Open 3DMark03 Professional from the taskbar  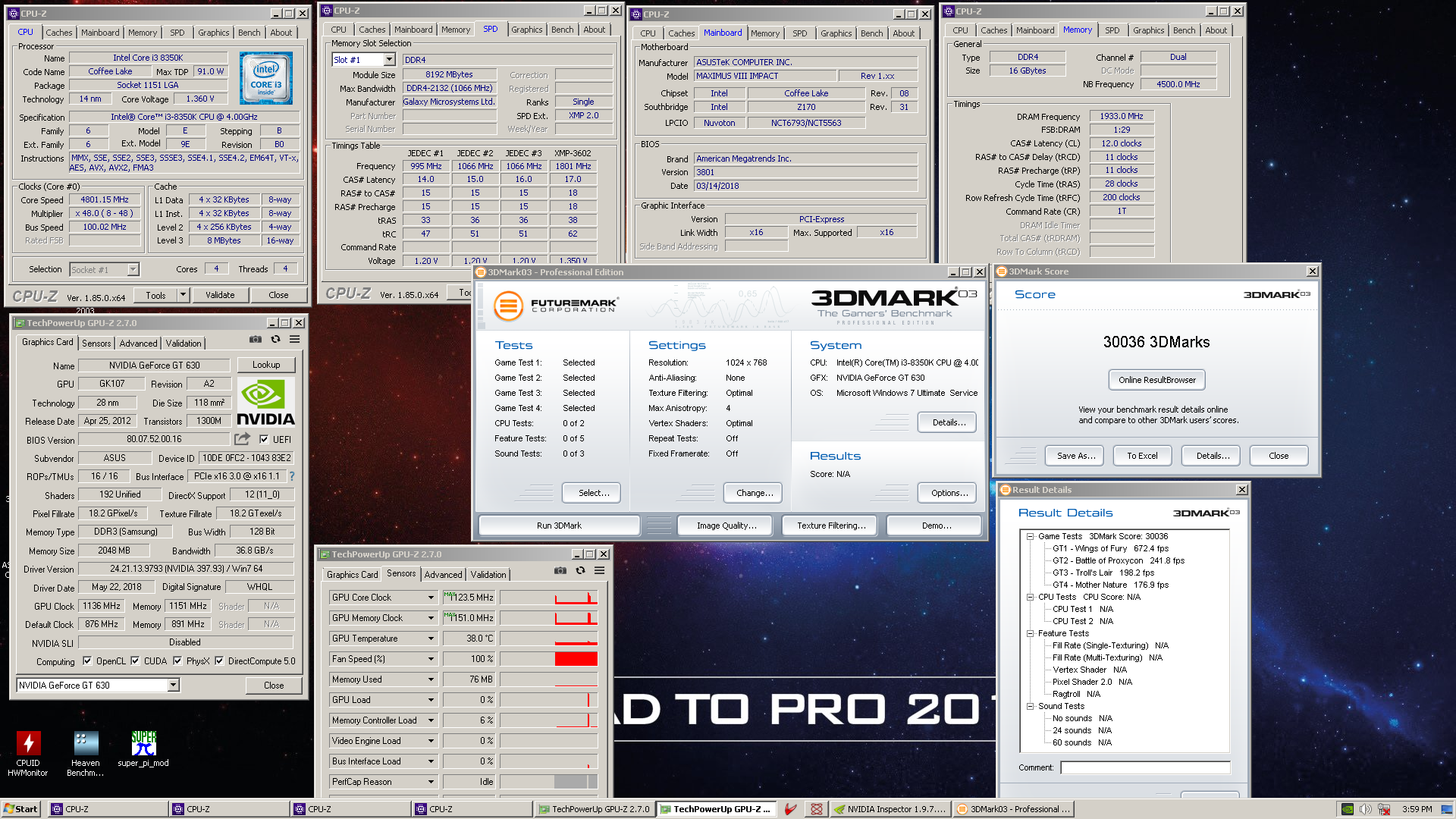click(x=1013, y=809)
